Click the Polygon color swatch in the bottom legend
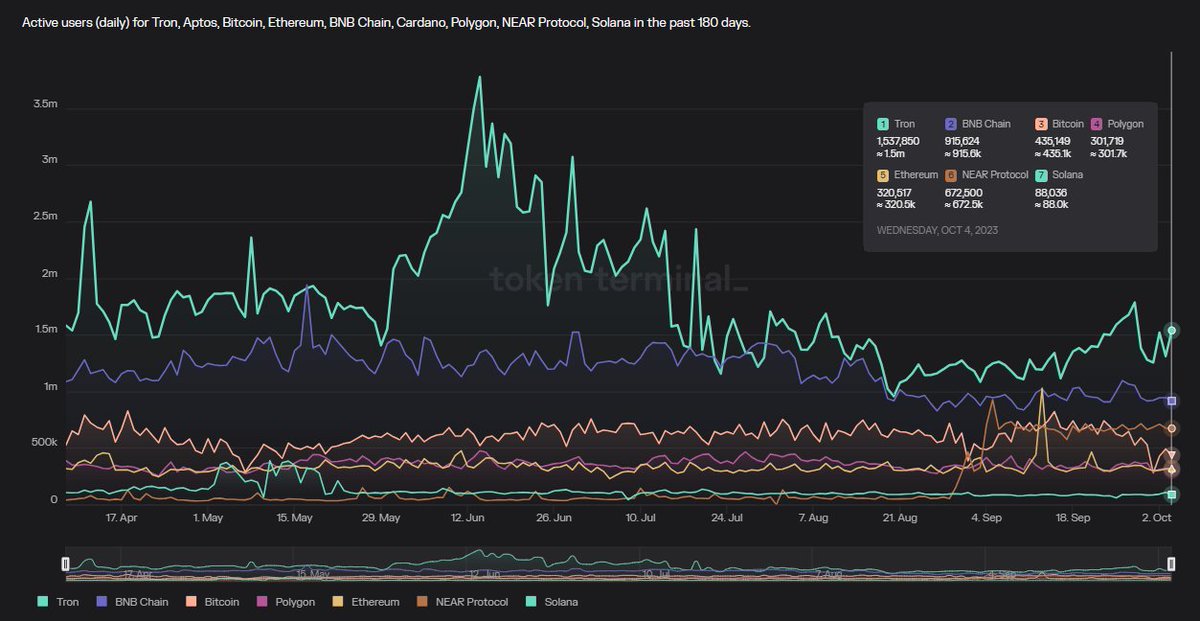 [264, 602]
